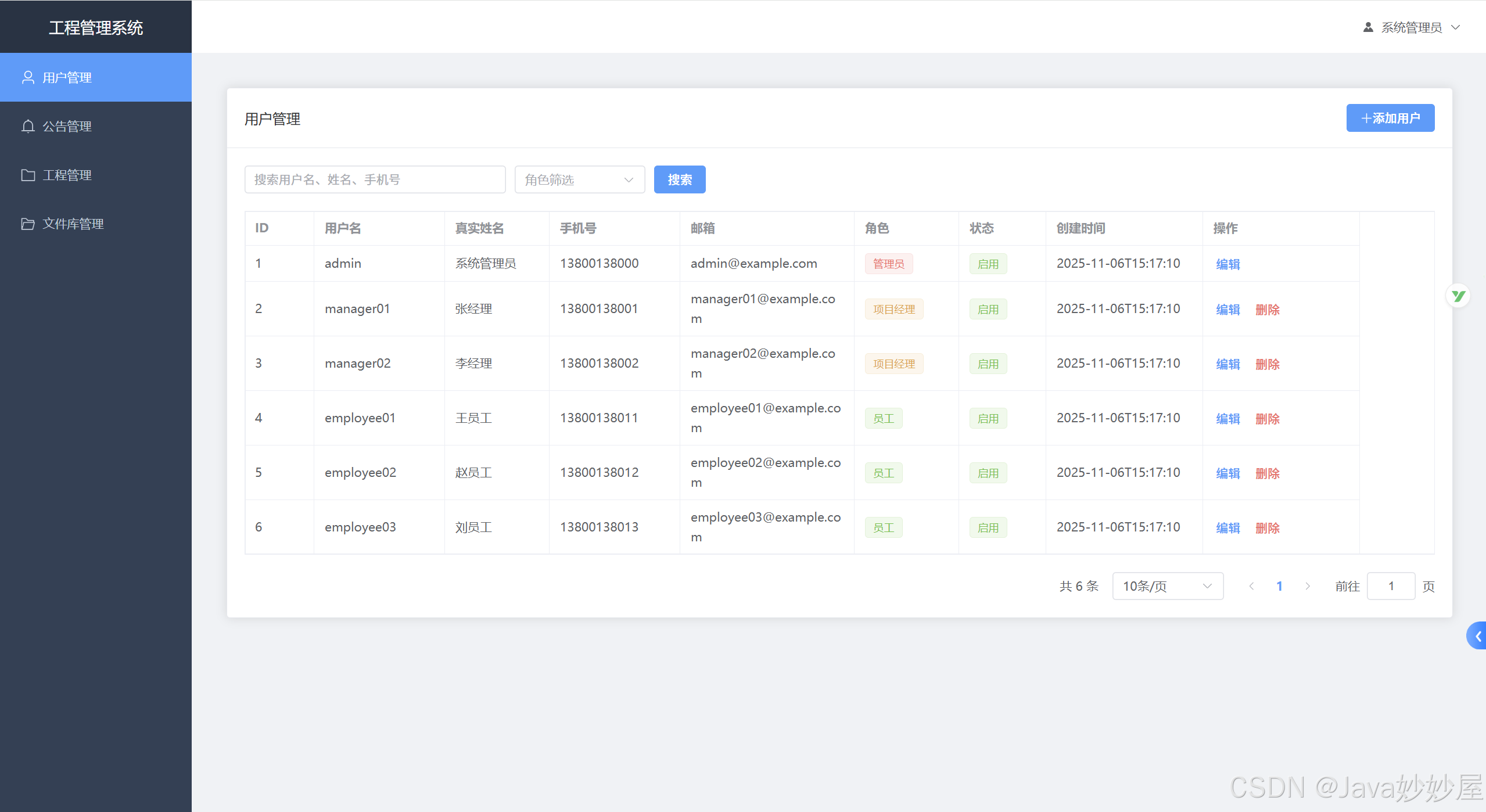Delete the employee01 user
1486x812 pixels.
[1268, 418]
